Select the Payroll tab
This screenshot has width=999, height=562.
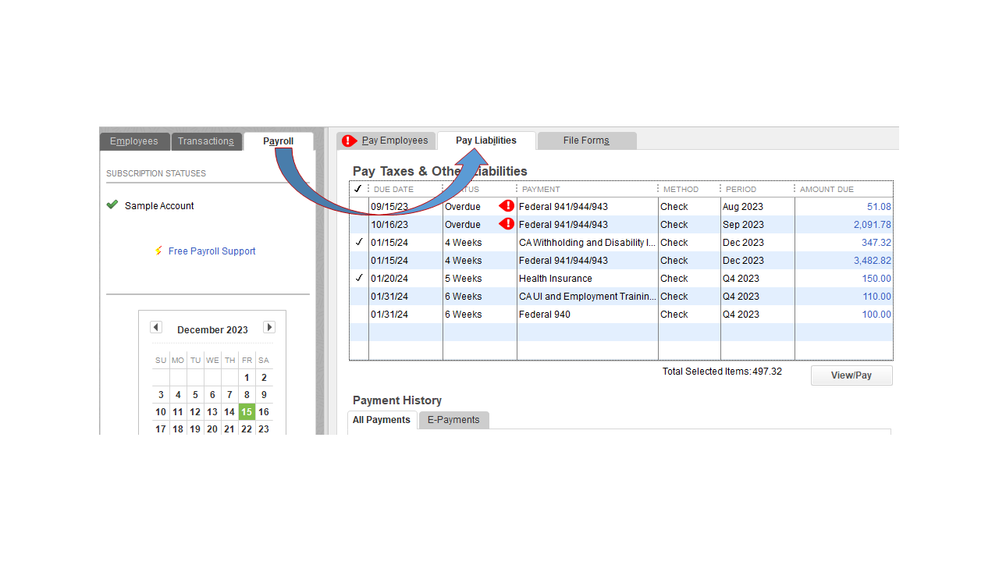click(278, 141)
